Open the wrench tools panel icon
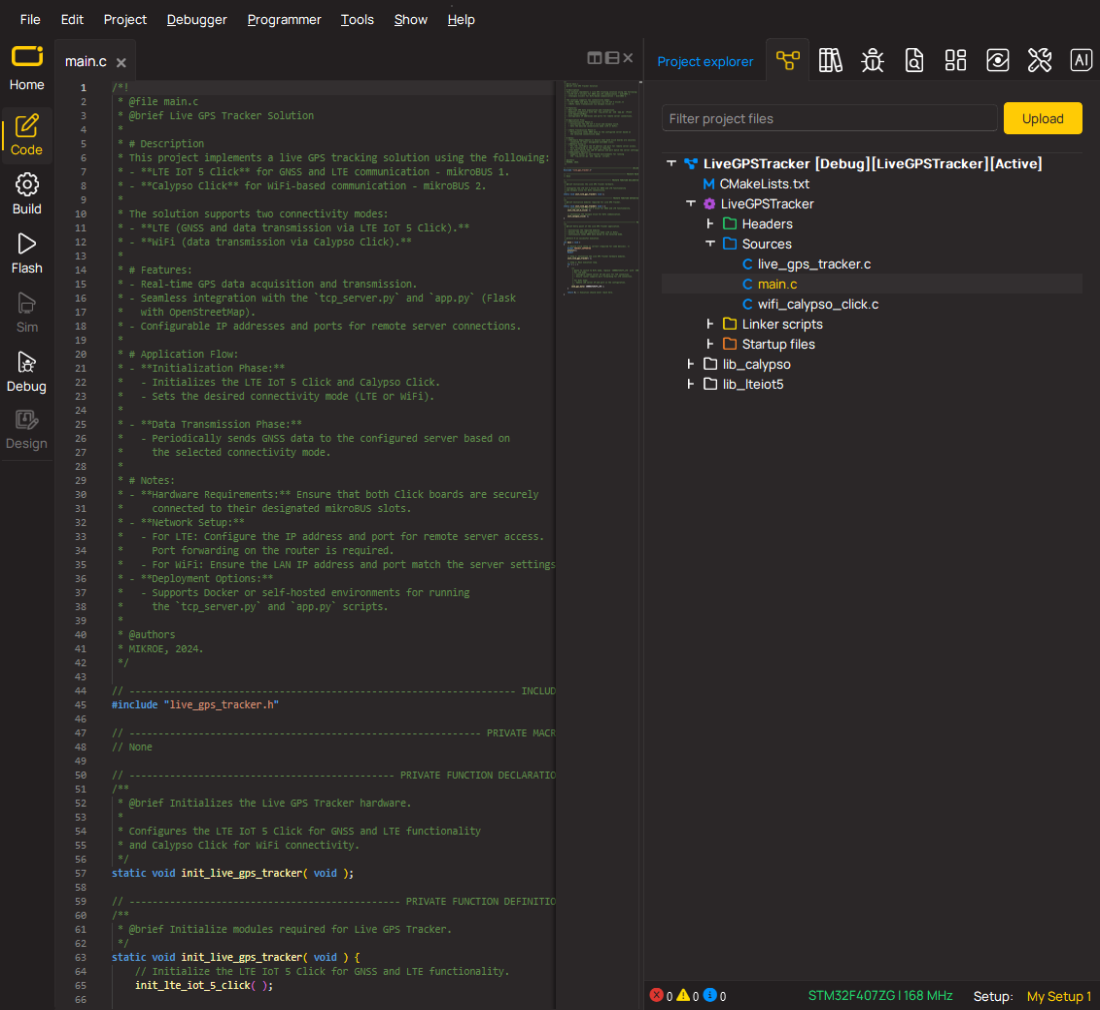The image size is (1100, 1010). (x=1040, y=60)
